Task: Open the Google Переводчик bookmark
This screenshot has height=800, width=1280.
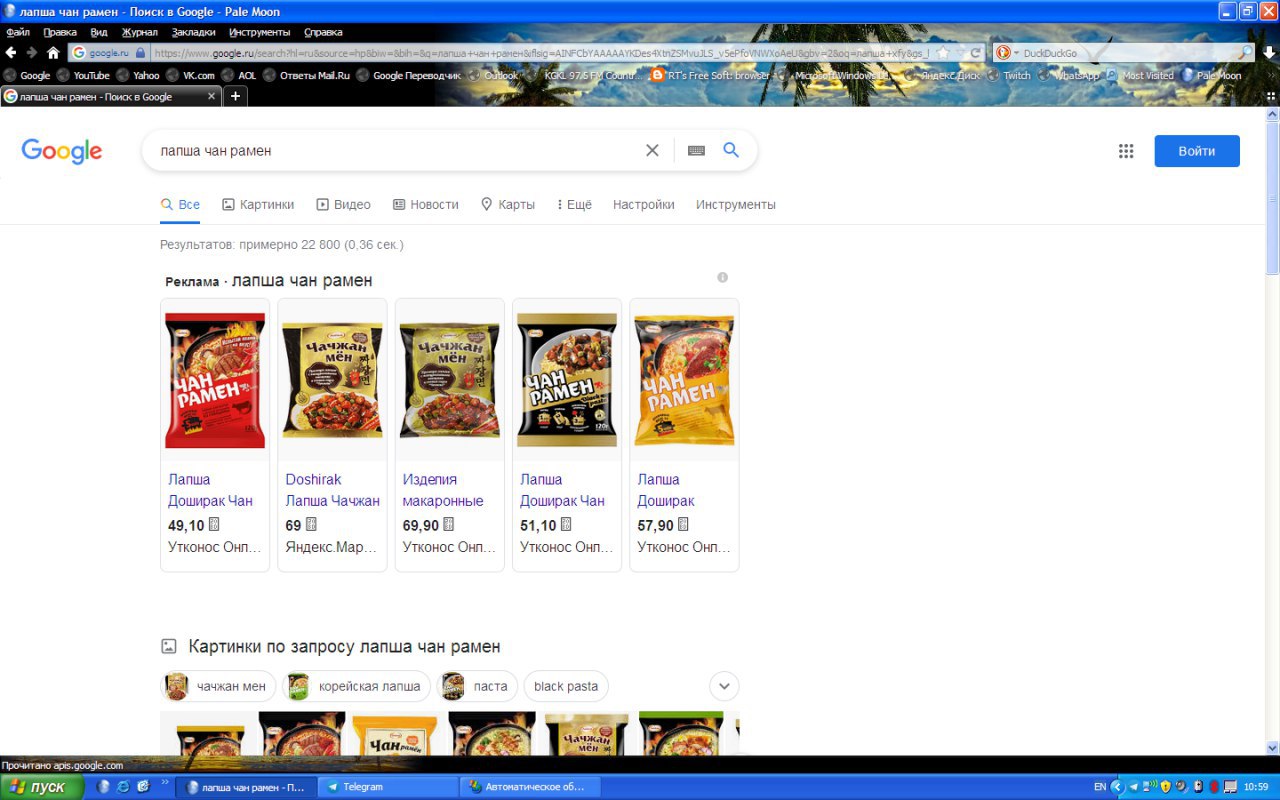Action: (409, 75)
